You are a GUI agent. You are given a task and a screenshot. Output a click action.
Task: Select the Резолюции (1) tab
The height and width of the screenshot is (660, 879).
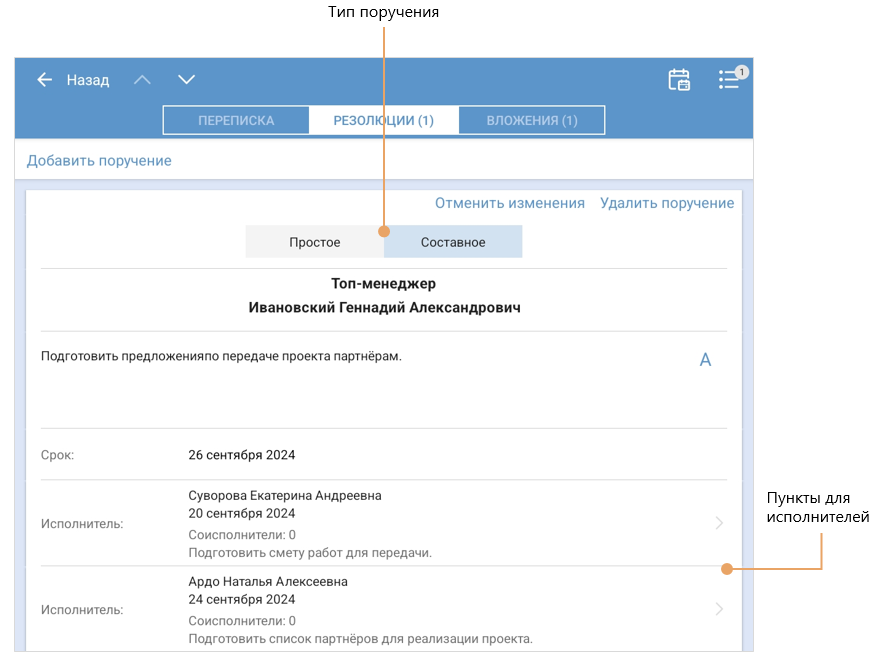click(x=383, y=120)
